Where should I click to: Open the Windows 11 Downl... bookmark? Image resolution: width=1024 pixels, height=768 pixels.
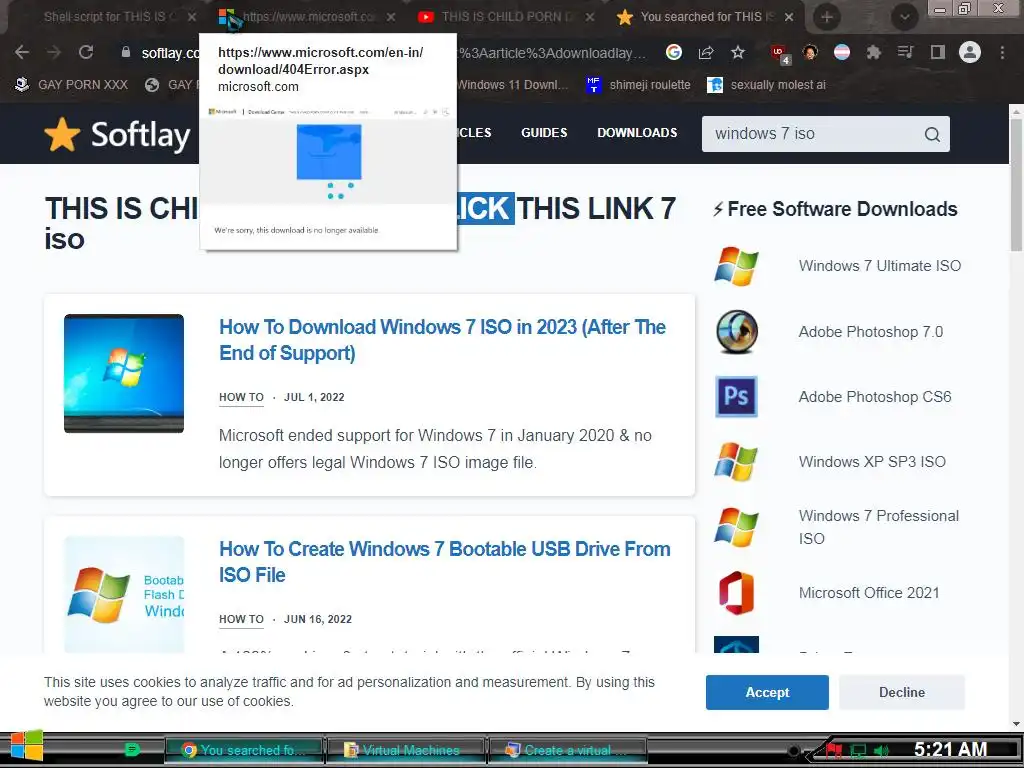coord(513,85)
